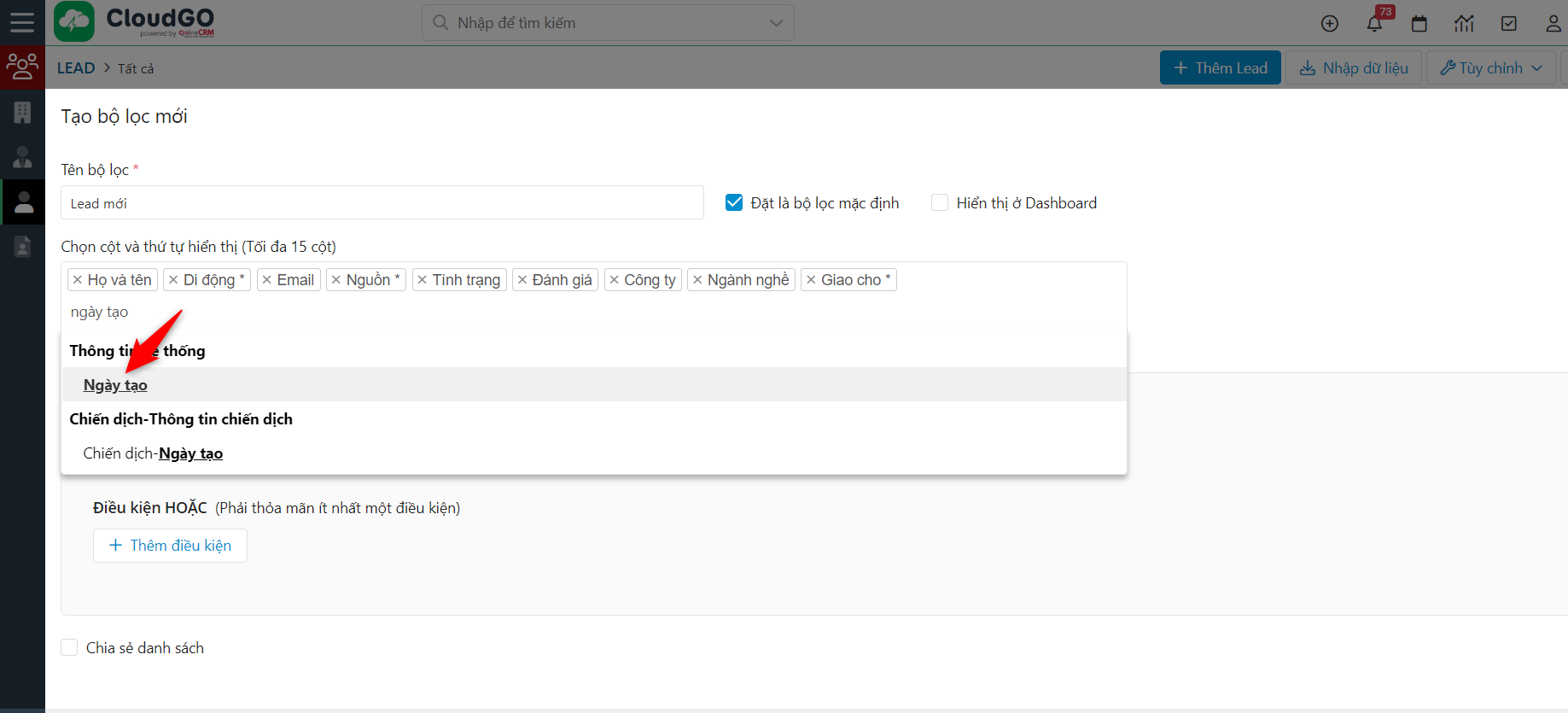Remove the 'Tình trạng' column tag
The width and height of the screenshot is (1568, 713).
[423, 280]
